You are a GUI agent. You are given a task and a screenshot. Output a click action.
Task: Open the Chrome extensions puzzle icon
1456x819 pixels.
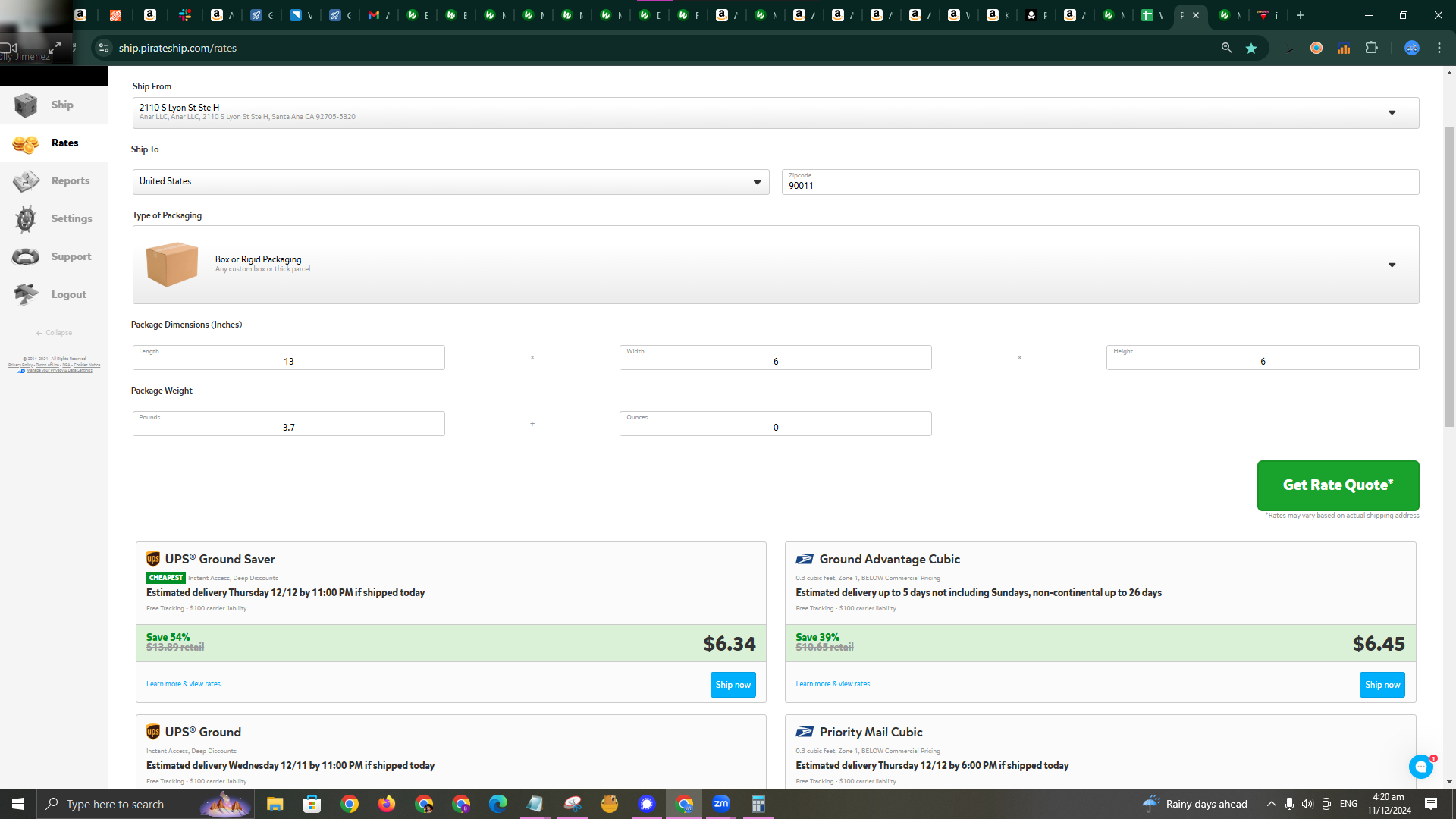[1371, 49]
